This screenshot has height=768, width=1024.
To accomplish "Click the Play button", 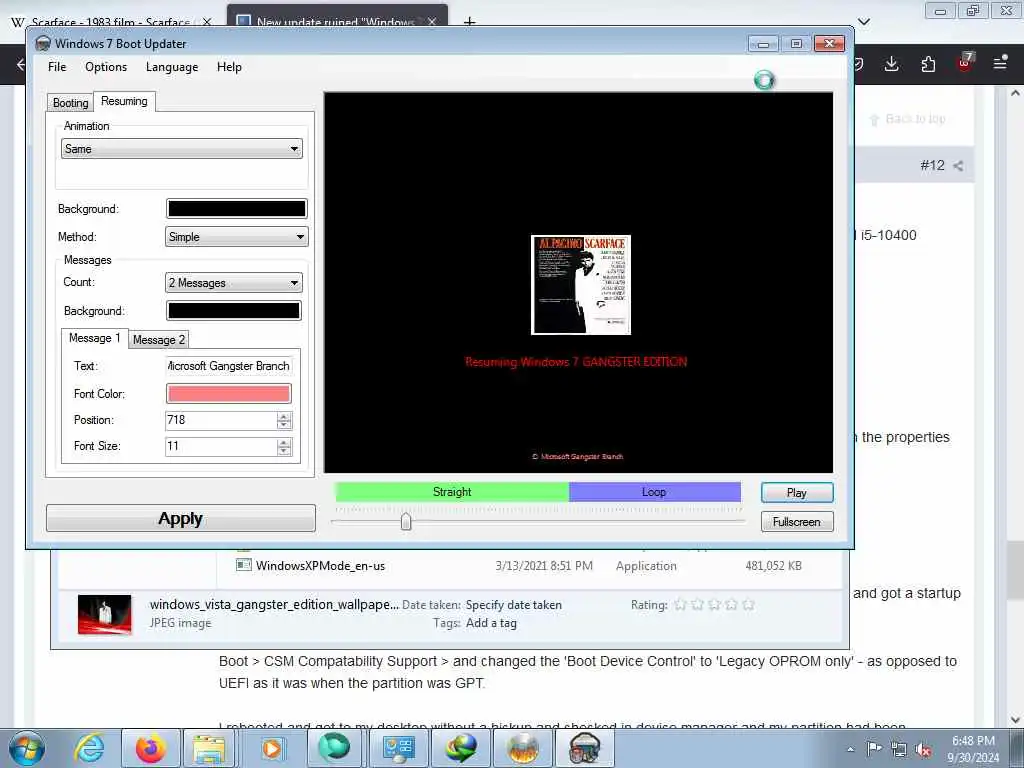I will point(797,492).
